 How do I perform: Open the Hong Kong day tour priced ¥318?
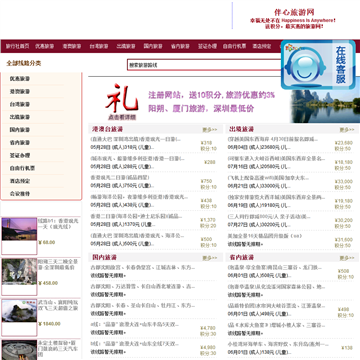136,139
